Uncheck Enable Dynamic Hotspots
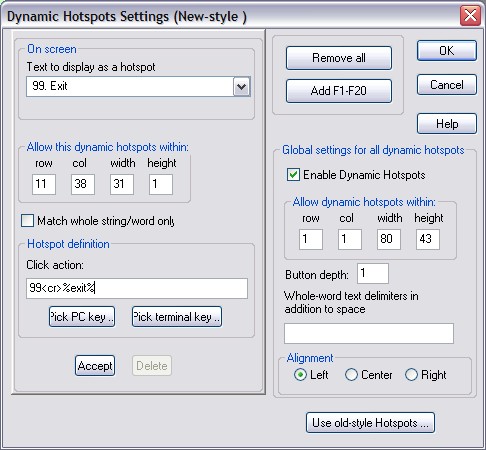486x450 pixels. [x=293, y=175]
